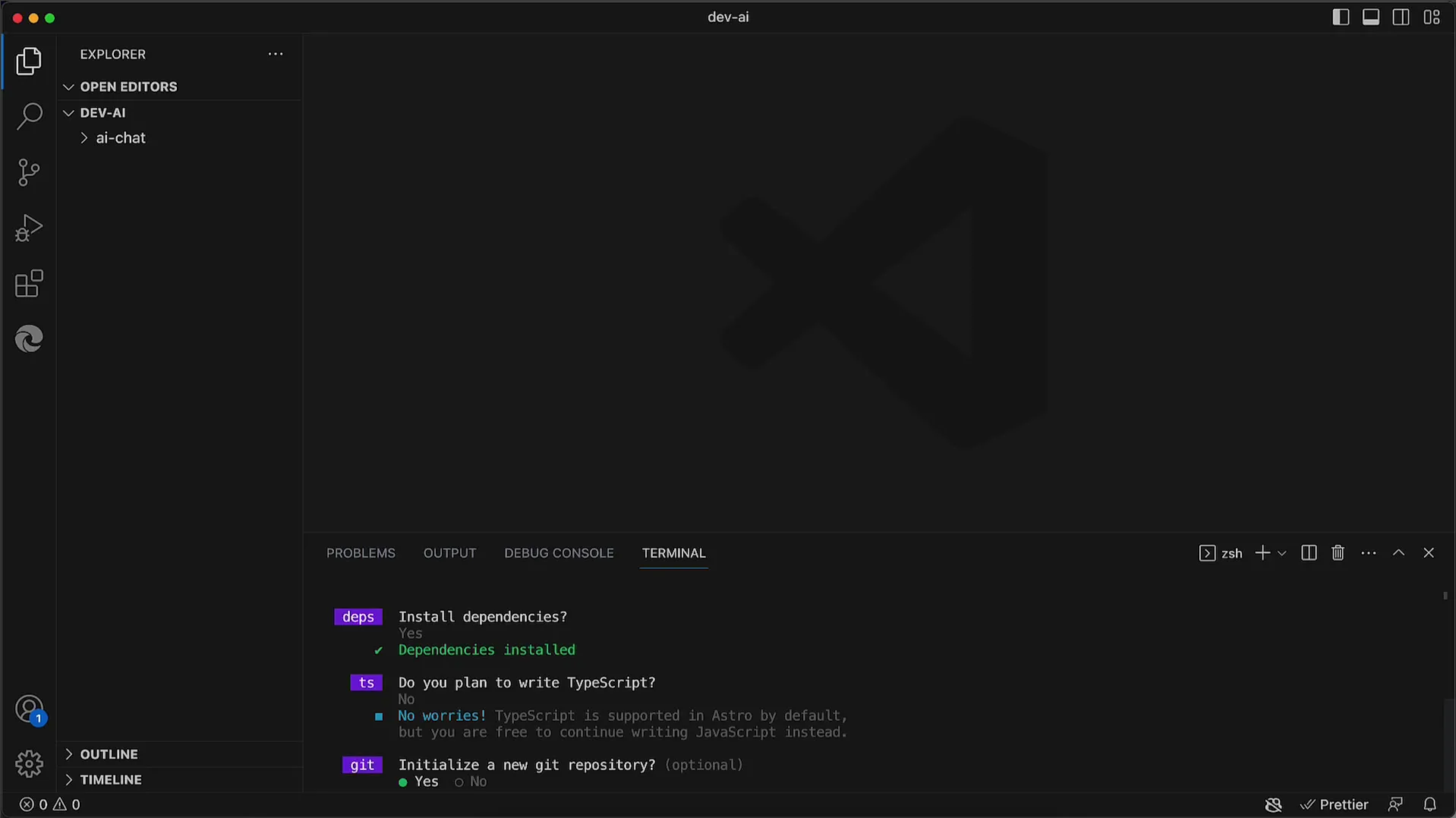Open Customize Layout icon in title bar
This screenshot has width=1456, height=818.
click(1432, 17)
